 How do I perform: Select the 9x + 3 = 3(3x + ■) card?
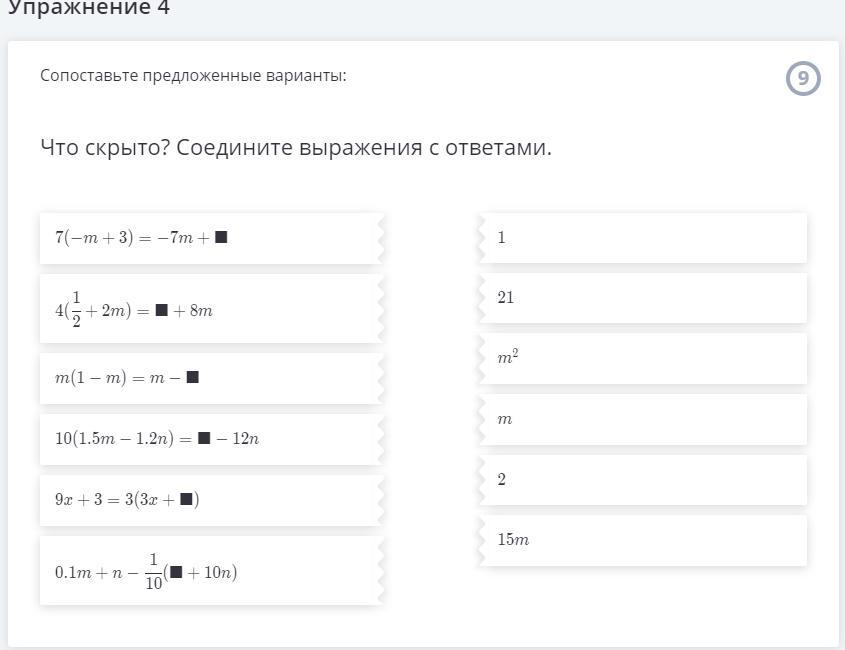click(212, 500)
